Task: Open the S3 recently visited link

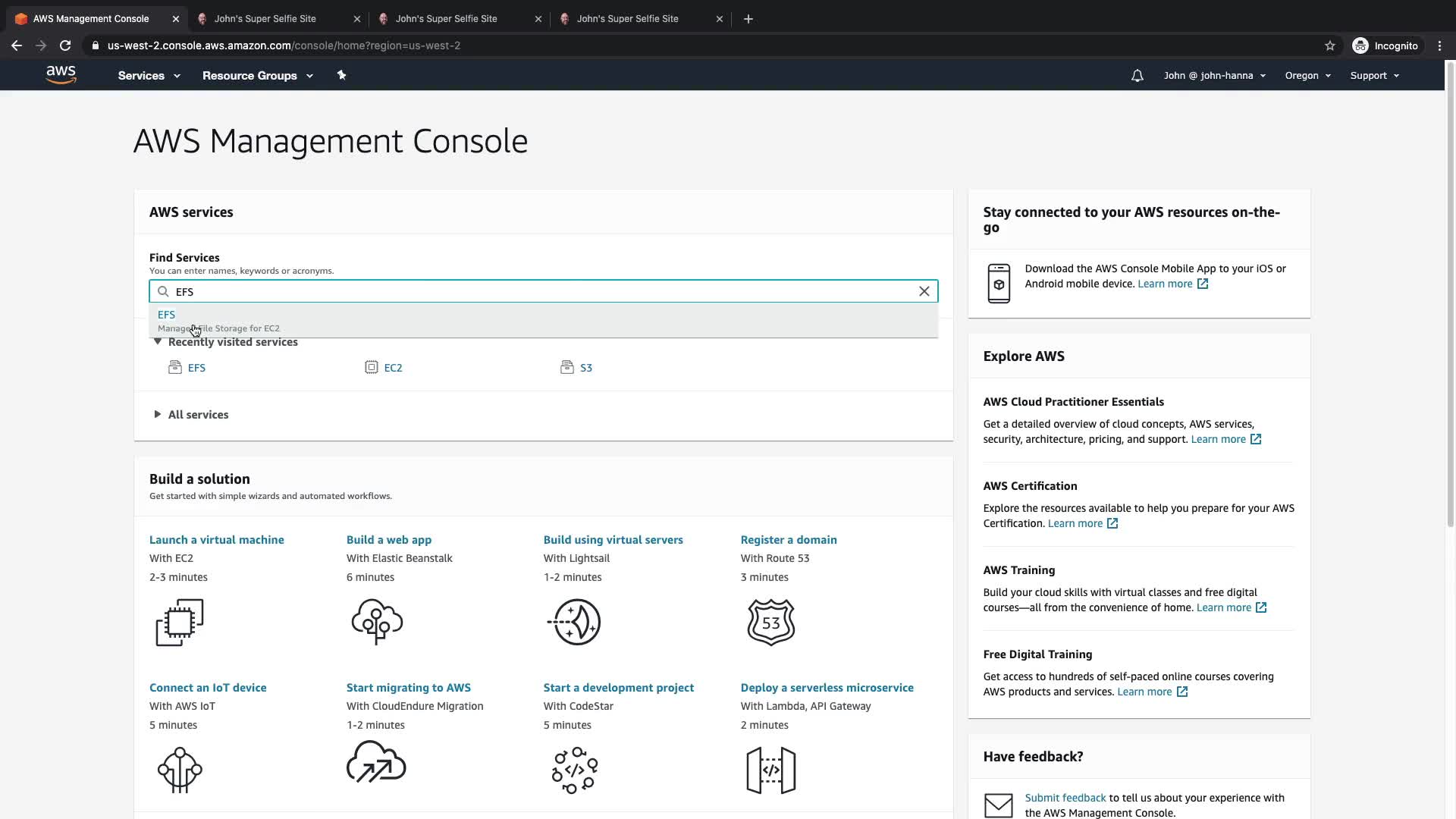Action: (x=585, y=368)
